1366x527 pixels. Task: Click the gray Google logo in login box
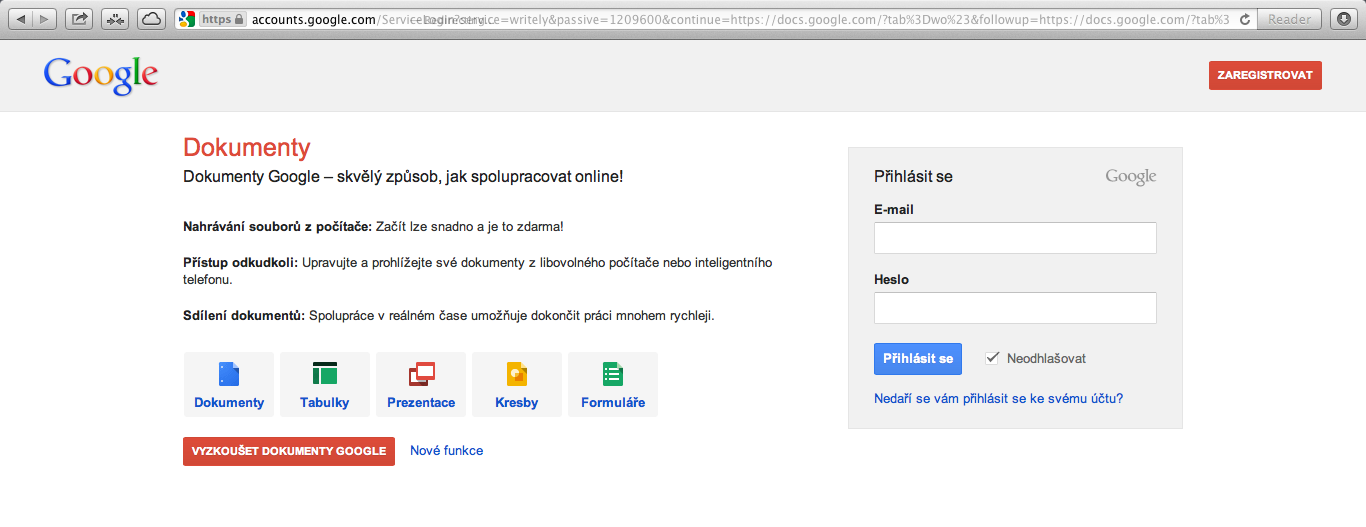pos(1131,177)
